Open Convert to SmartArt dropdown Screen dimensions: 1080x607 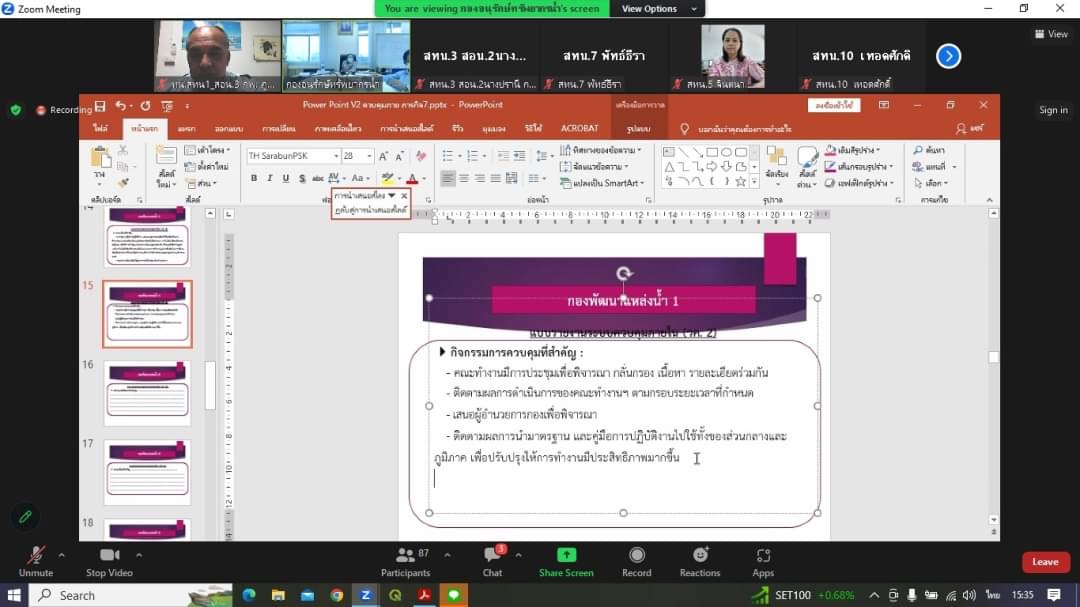[603, 183]
